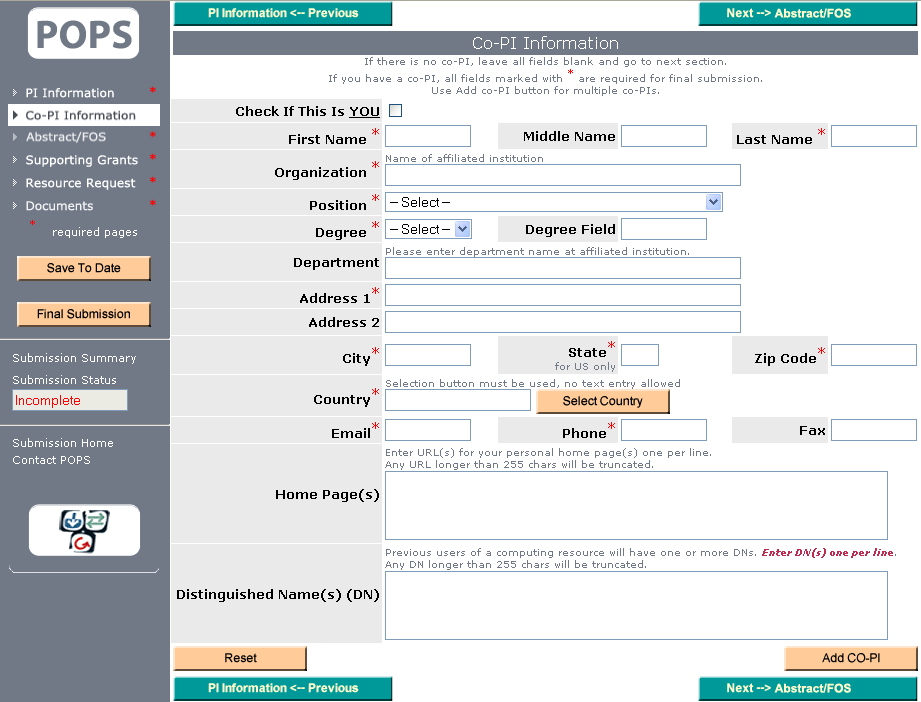
Task: Open the Position dropdown
Action: pyautogui.click(x=553, y=202)
